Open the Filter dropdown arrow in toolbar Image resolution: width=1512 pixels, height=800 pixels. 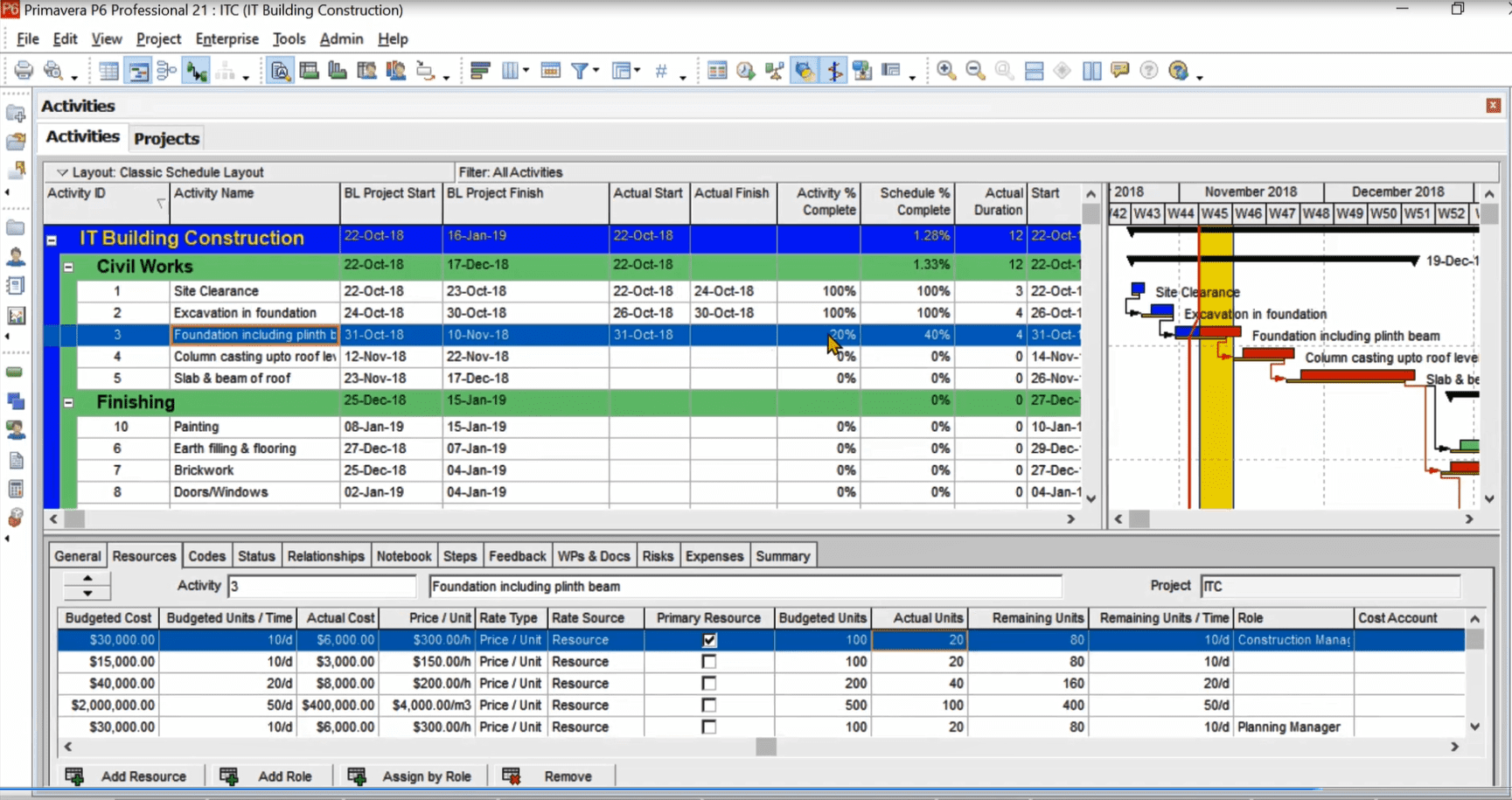click(x=596, y=71)
